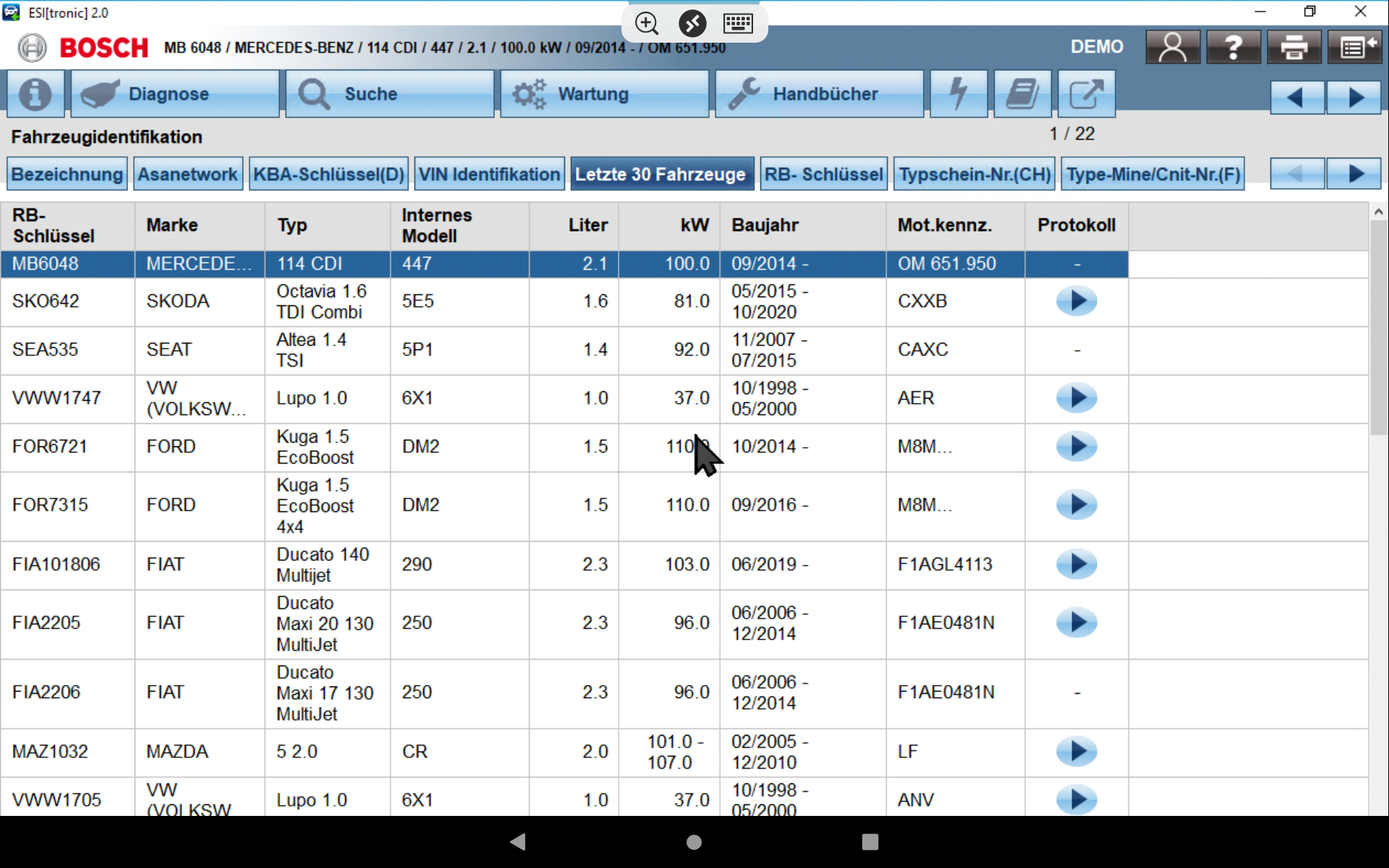Play protocol for FIA2205 Ducato Maxi row
The width and height of the screenshot is (1389, 868).
(1076, 624)
